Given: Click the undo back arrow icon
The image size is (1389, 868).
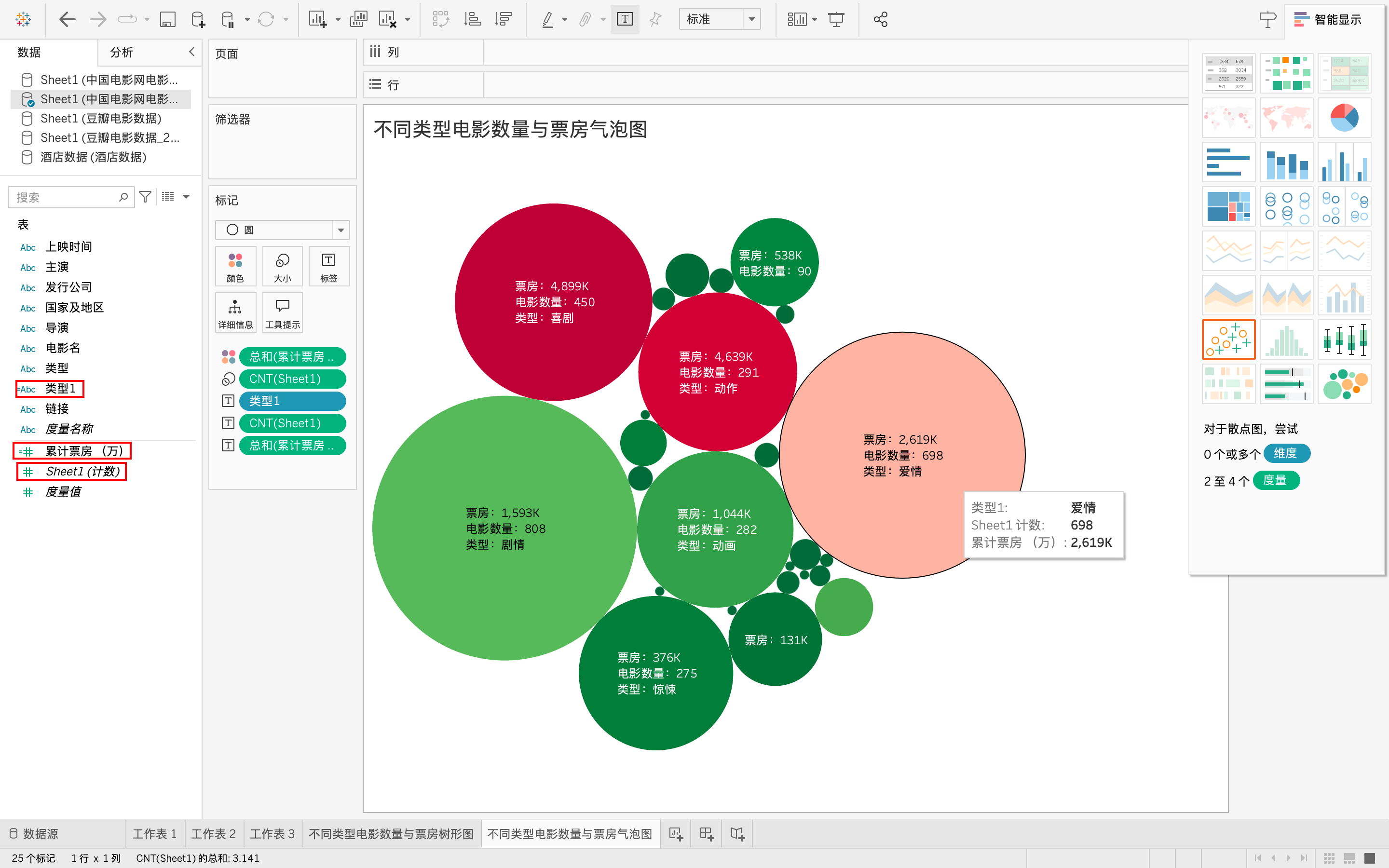Looking at the screenshot, I should (67, 19).
